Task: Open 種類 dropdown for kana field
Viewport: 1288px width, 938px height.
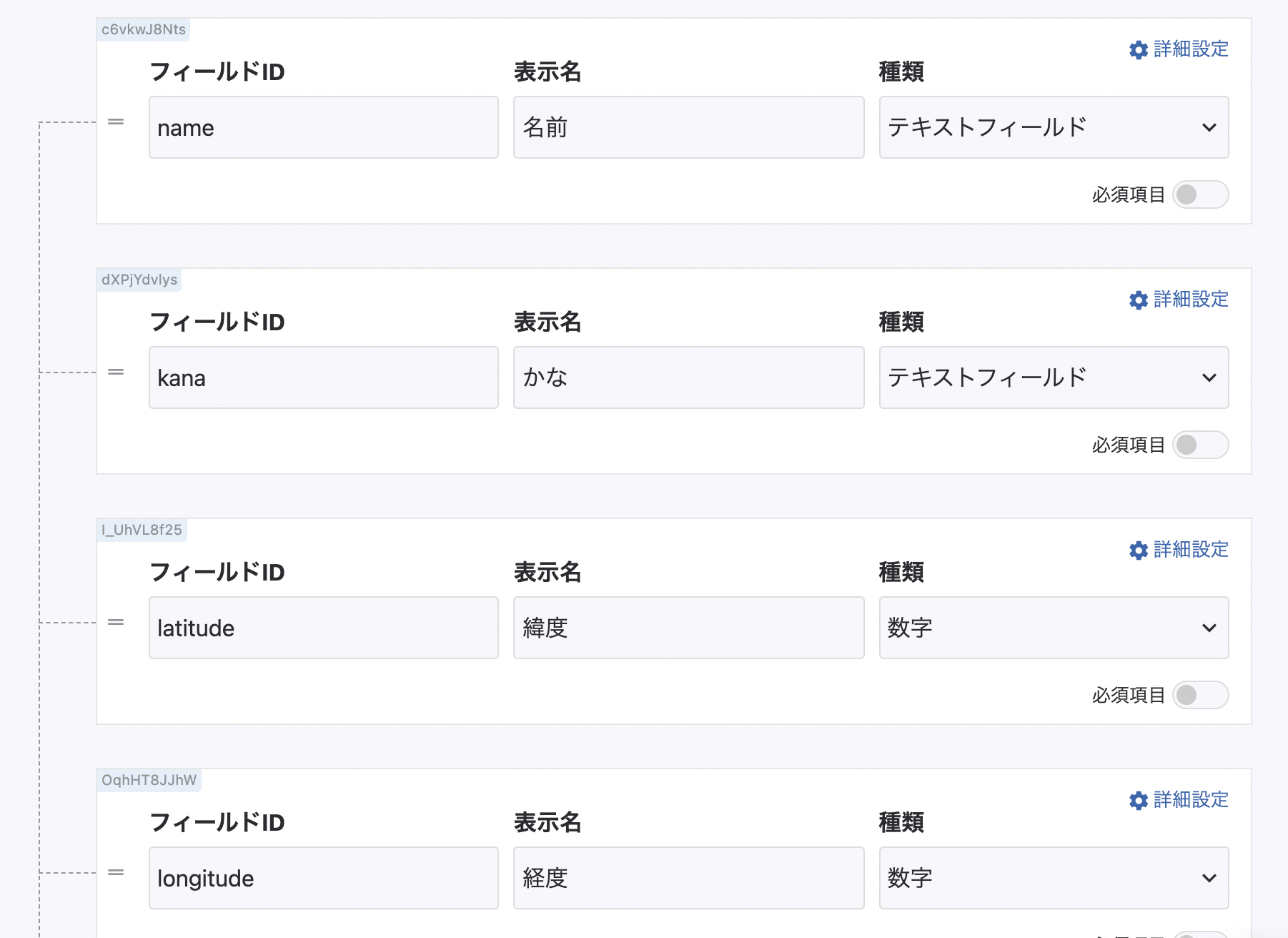Action: 1054,377
